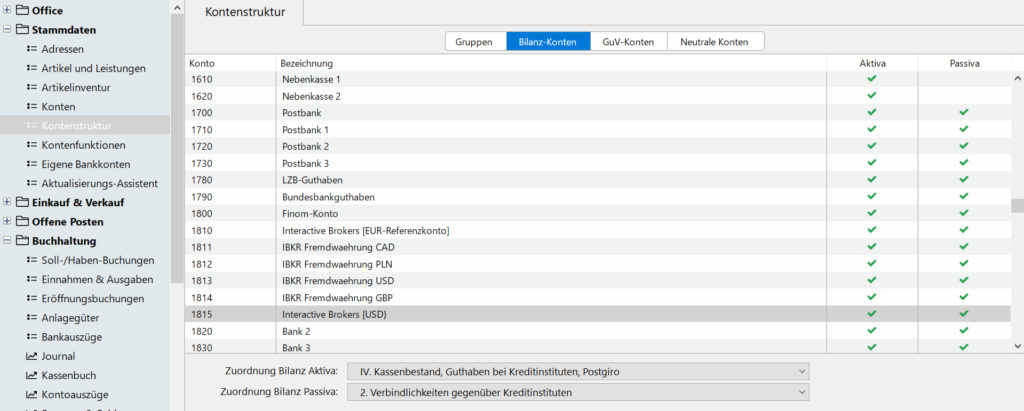The image size is (1024, 411).
Task: Click the list icon beside Anlagegüter
Action: (31, 317)
